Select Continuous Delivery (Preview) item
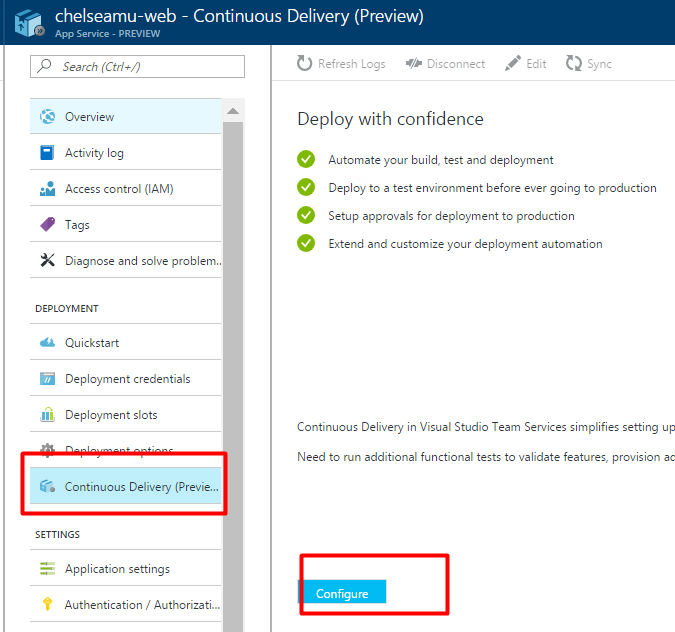675x632 pixels. pyautogui.click(x=125, y=486)
